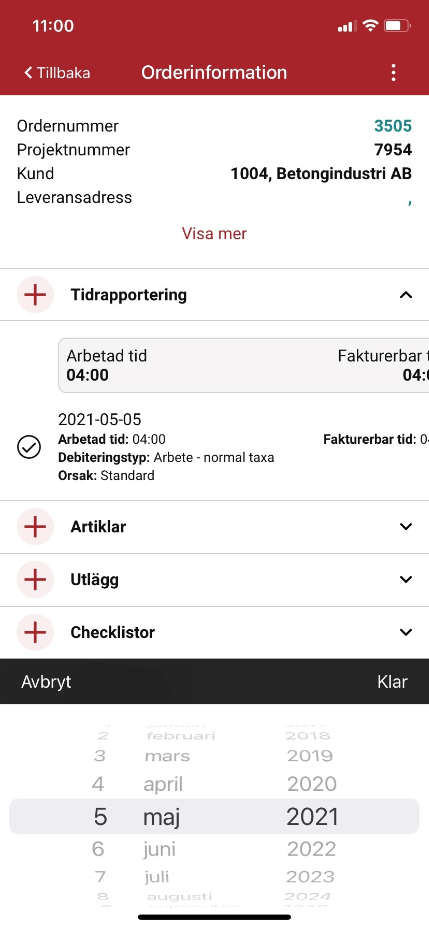
Task: Pick 2022 in the year wheel
Action: (x=312, y=849)
